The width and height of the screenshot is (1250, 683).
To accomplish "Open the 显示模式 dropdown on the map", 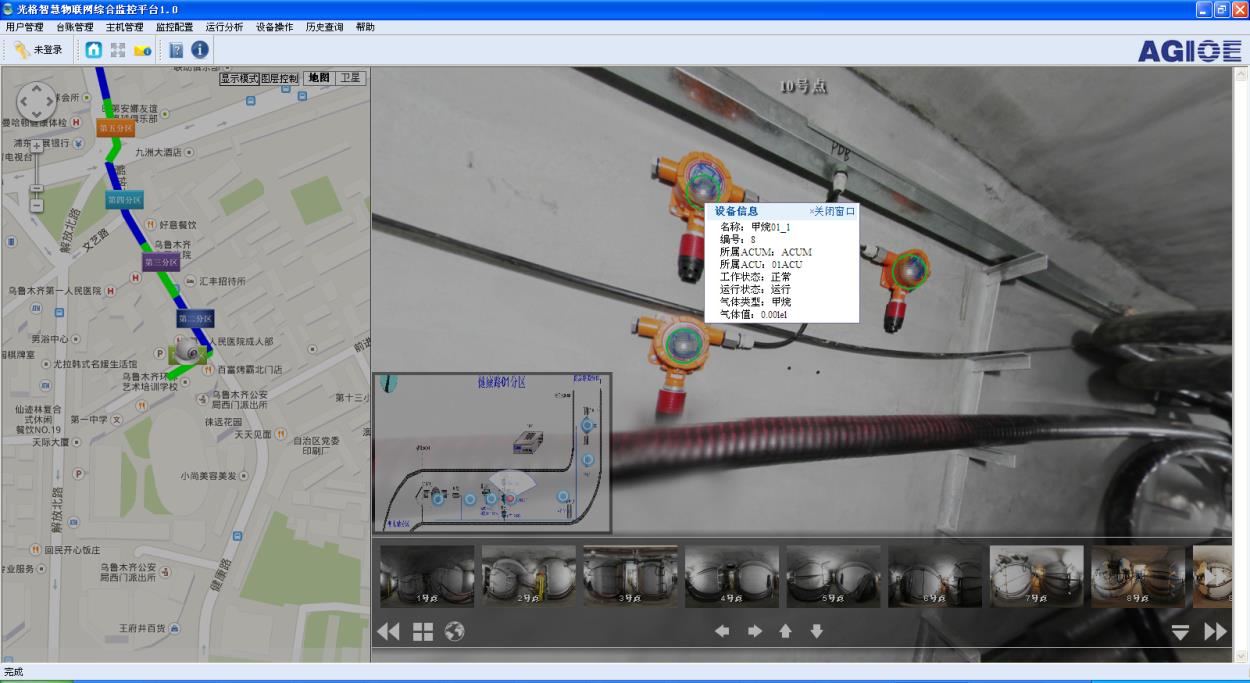I will (239, 78).
